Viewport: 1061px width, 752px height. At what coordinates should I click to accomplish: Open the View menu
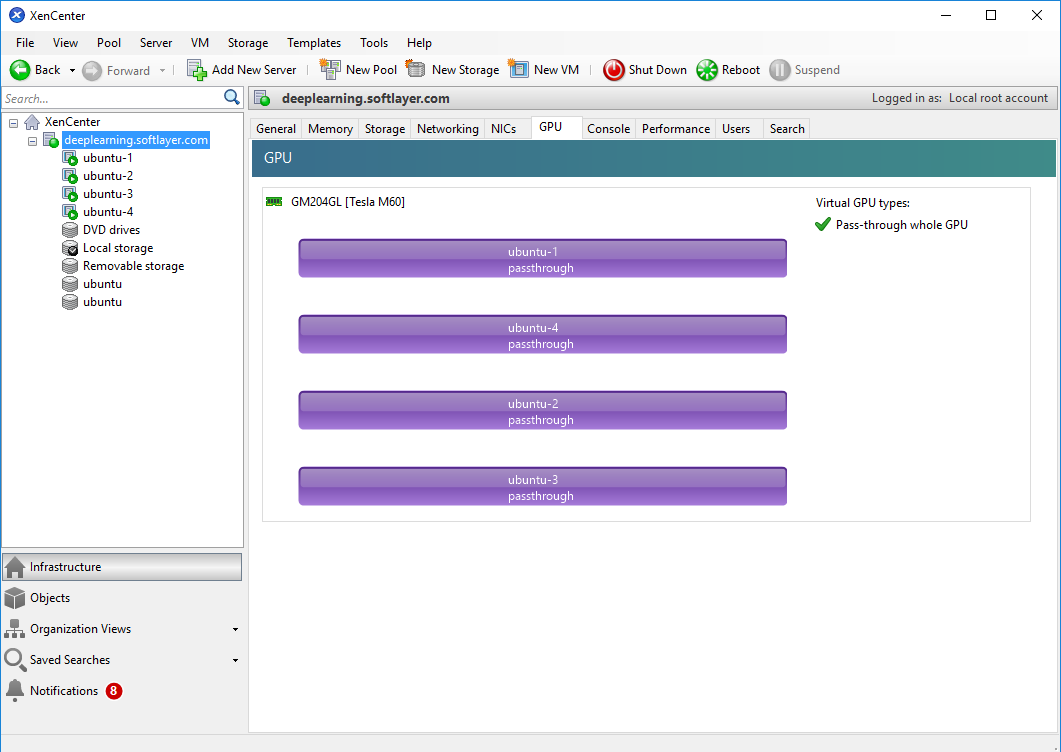65,43
